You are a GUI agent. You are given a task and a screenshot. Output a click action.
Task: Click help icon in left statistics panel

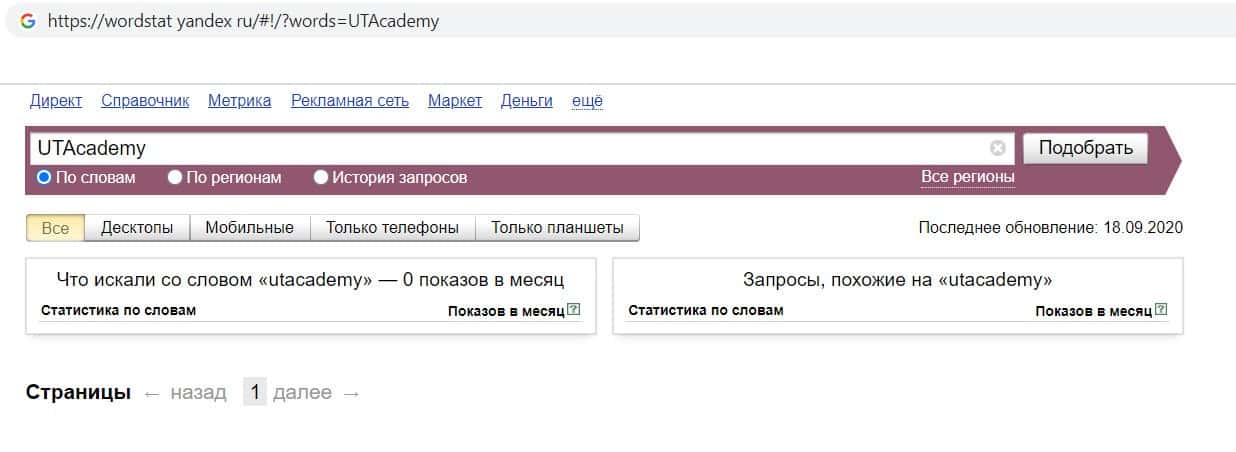tap(574, 310)
